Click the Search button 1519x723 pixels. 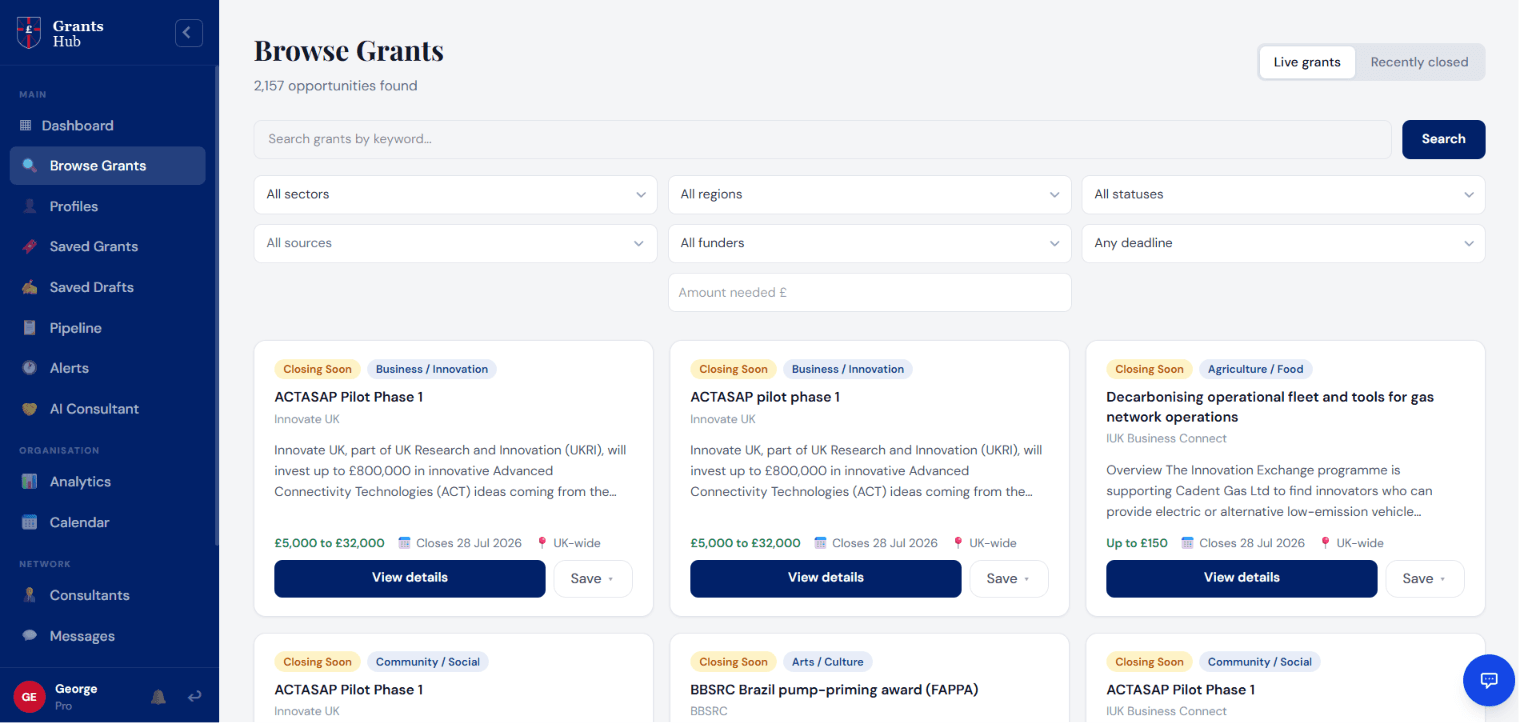pyautogui.click(x=1443, y=139)
